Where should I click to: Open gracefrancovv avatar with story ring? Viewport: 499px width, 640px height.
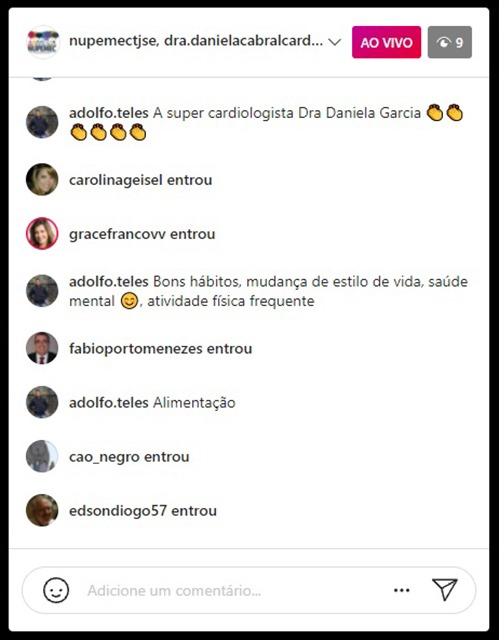[x=42, y=233]
